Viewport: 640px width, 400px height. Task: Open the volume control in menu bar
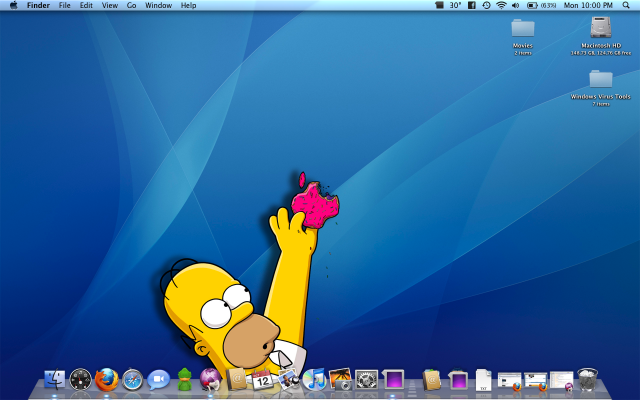click(x=516, y=5)
